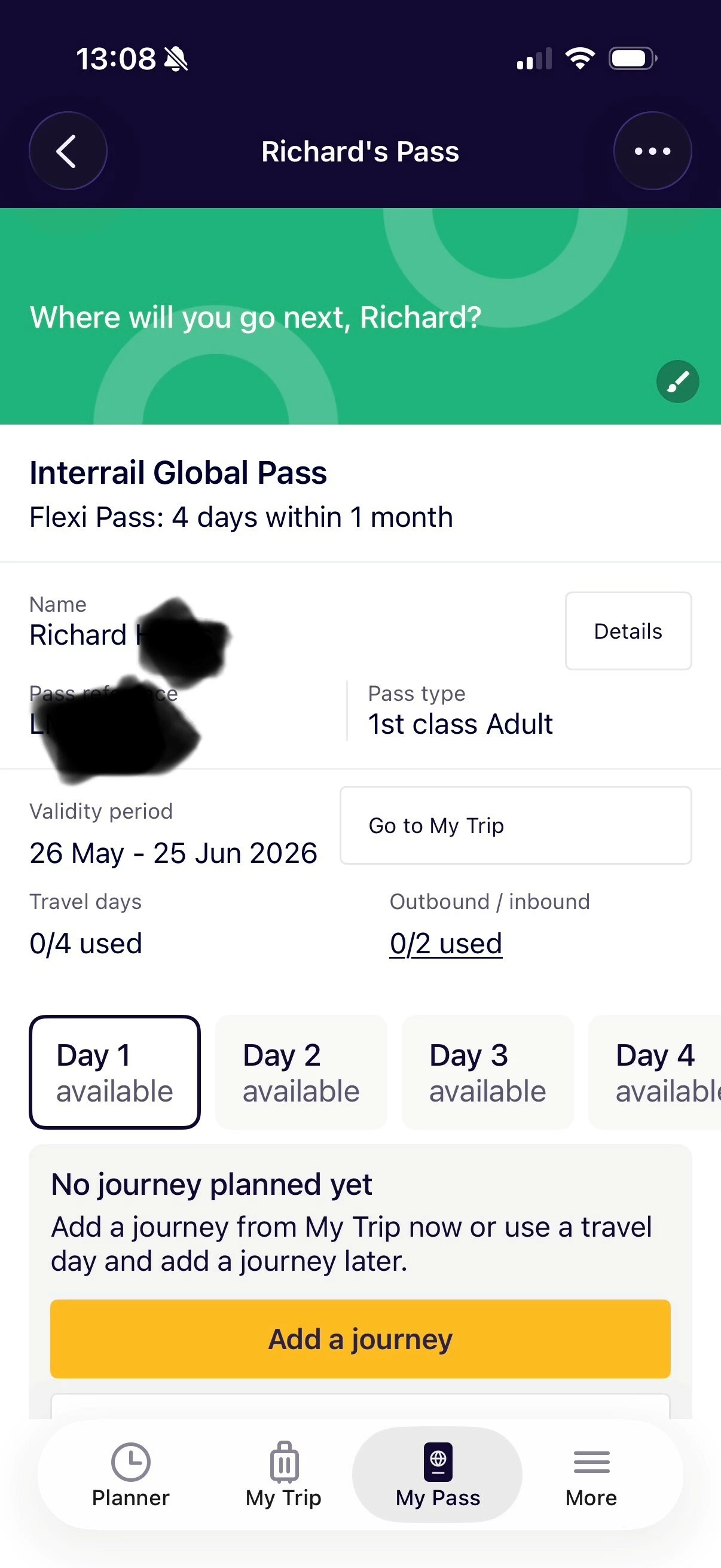Open the three-dots options menu
This screenshot has height=1568, width=721.
click(x=652, y=151)
